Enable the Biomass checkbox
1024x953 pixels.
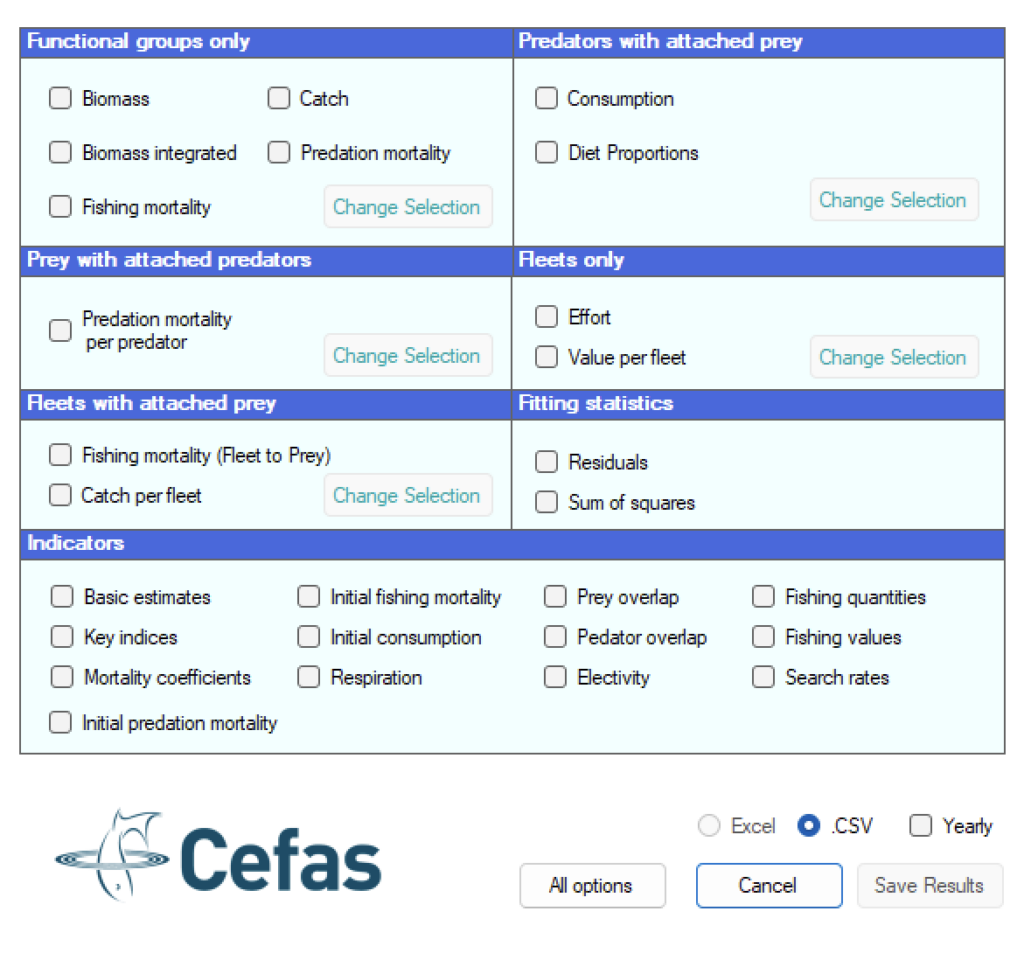60,98
